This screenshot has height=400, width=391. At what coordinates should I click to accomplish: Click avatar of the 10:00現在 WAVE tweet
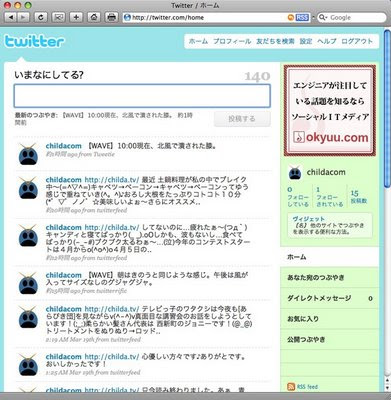point(28,154)
